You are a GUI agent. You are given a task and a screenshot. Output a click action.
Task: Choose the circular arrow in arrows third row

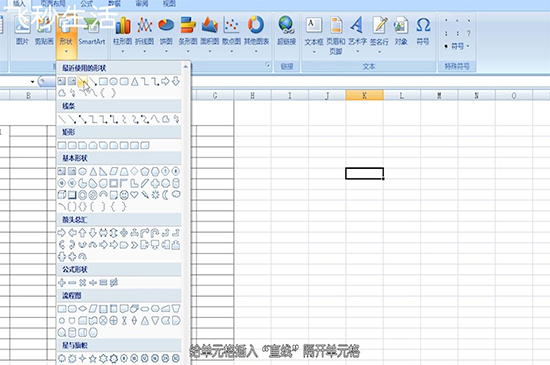(x=82, y=257)
